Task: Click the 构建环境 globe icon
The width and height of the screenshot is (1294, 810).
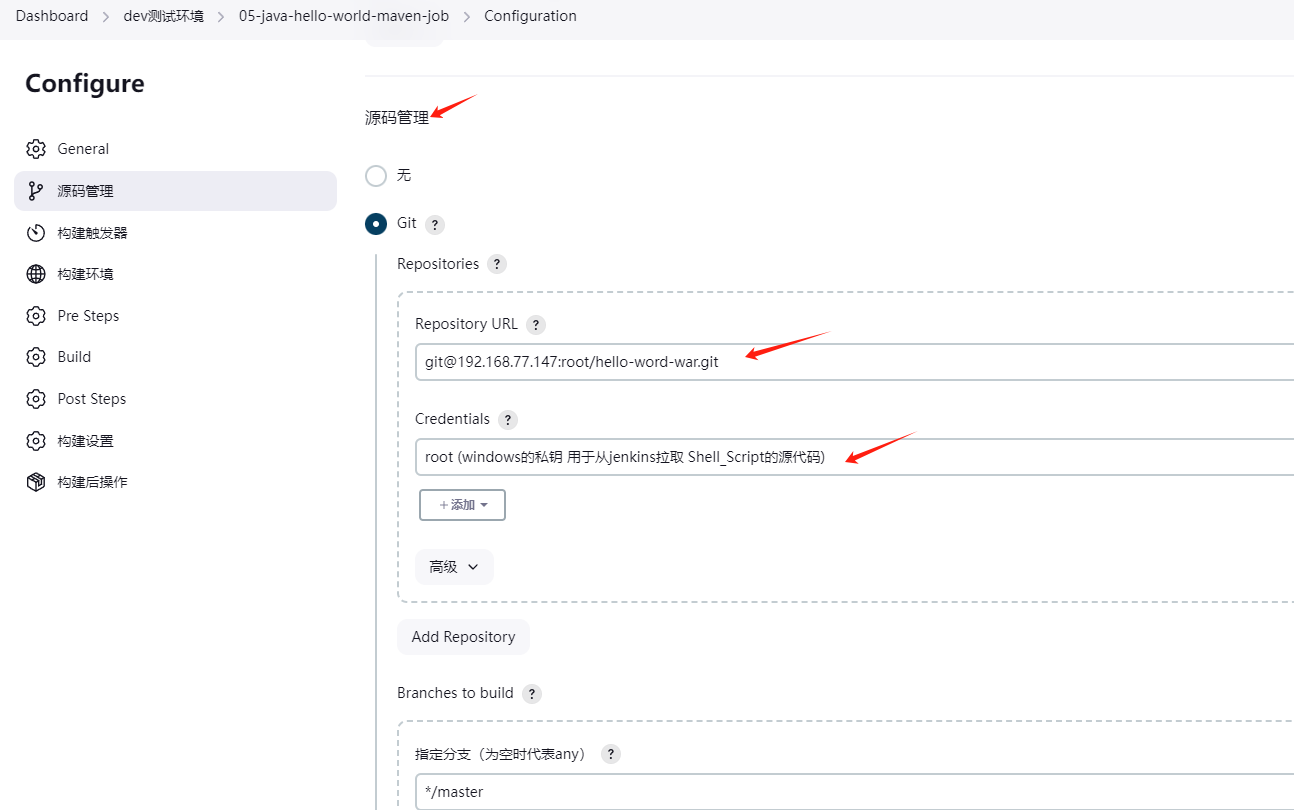Action: coord(36,274)
